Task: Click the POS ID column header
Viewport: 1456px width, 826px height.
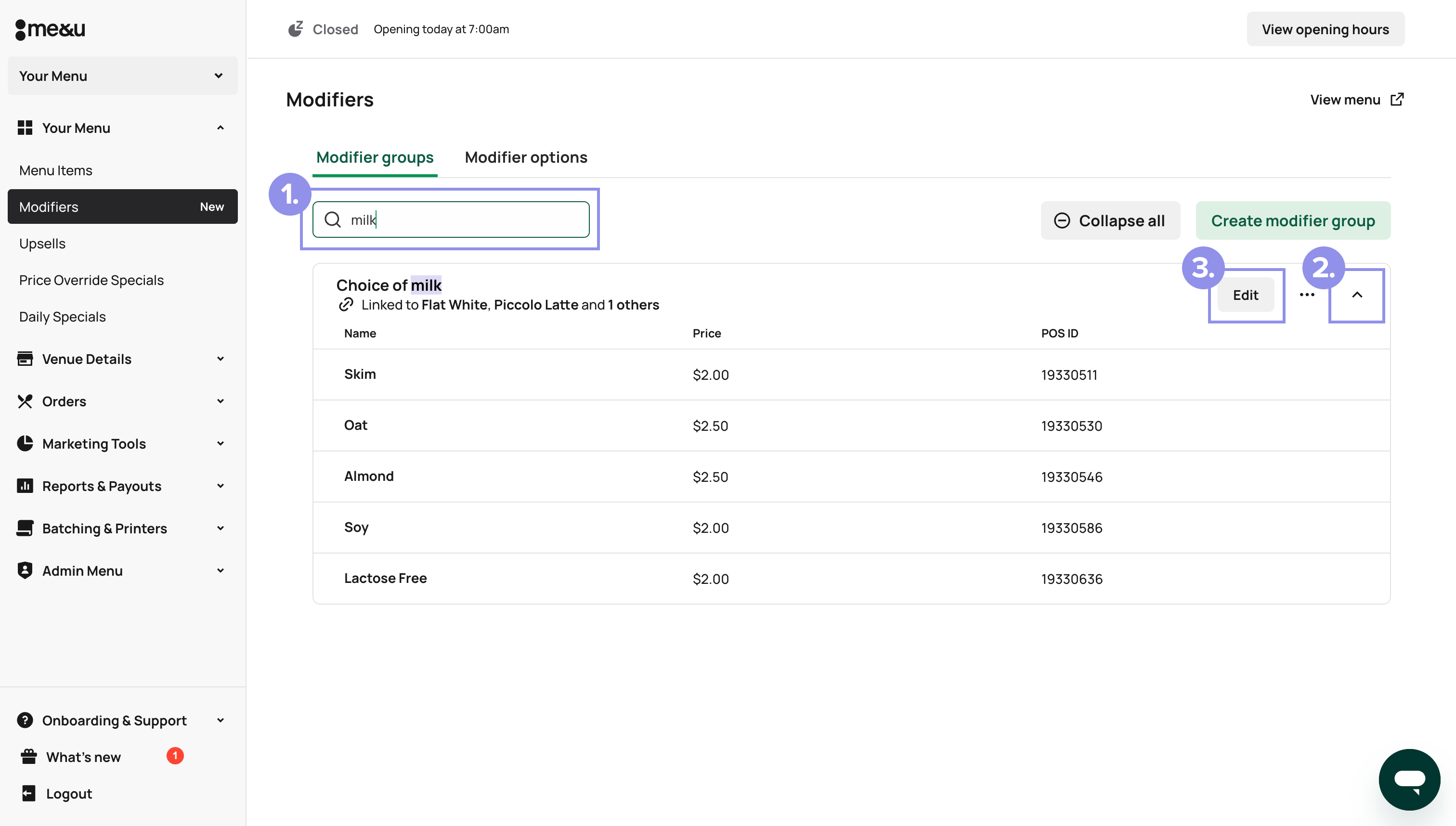Action: [1059, 333]
